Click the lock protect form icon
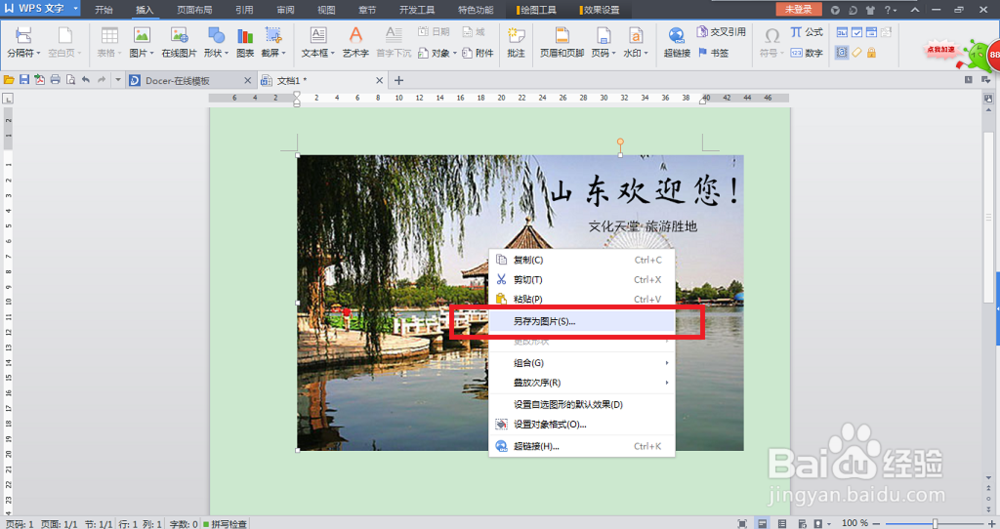This screenshot has height=529, width=1000. (x=871, y=53)
